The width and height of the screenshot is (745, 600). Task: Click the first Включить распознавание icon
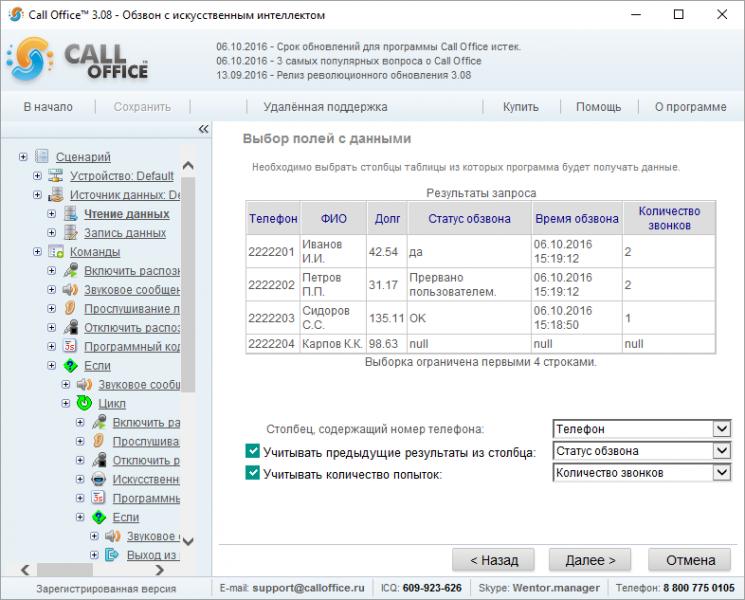point(70,270)
